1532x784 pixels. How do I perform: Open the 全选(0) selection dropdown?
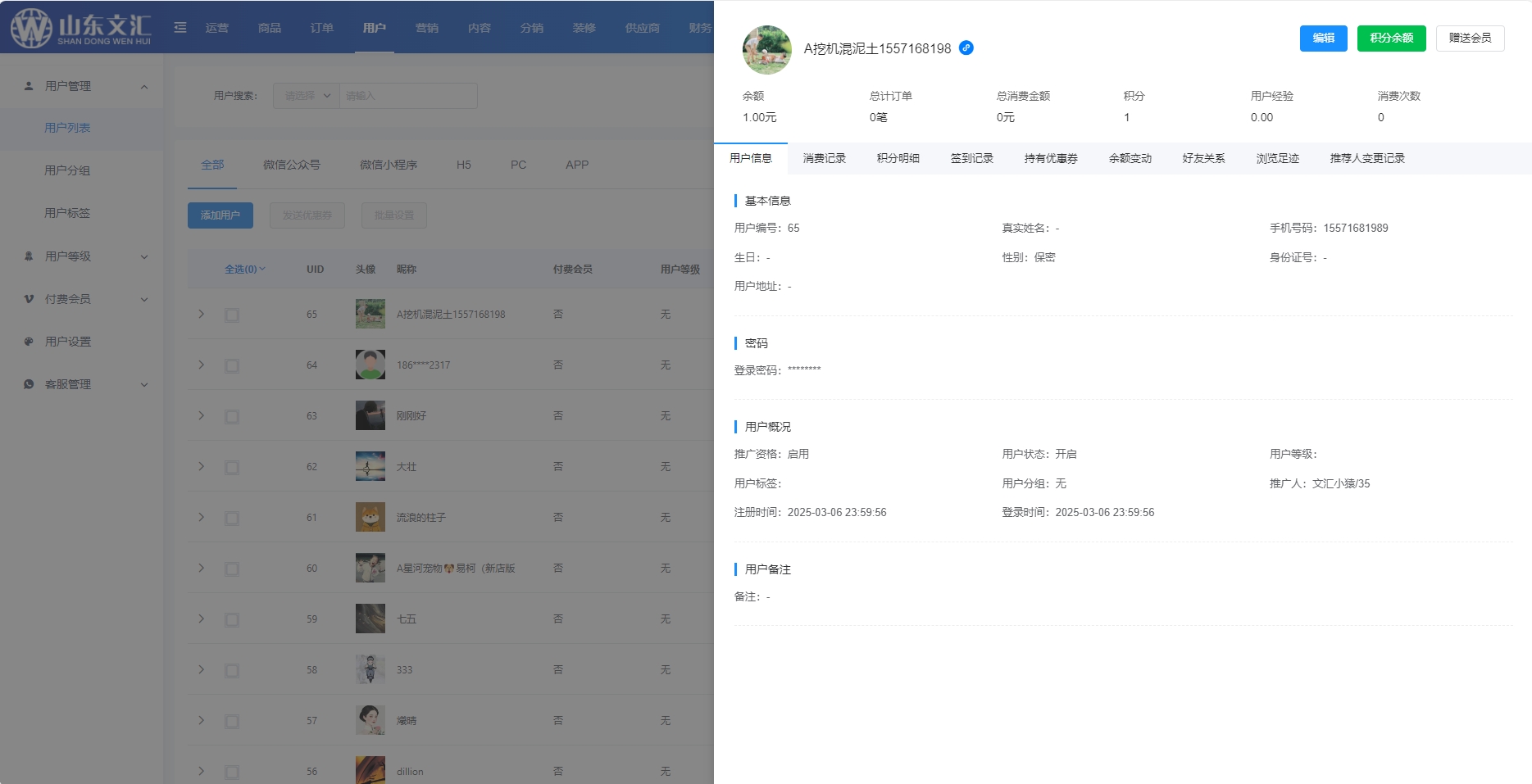245,269
